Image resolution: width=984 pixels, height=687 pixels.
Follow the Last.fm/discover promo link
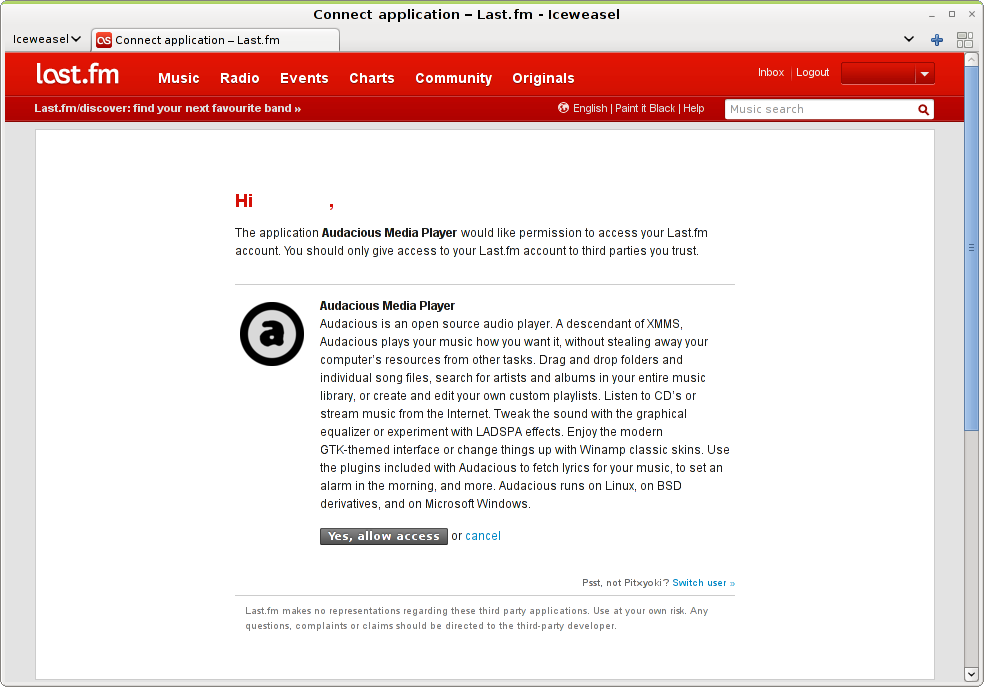168,108
